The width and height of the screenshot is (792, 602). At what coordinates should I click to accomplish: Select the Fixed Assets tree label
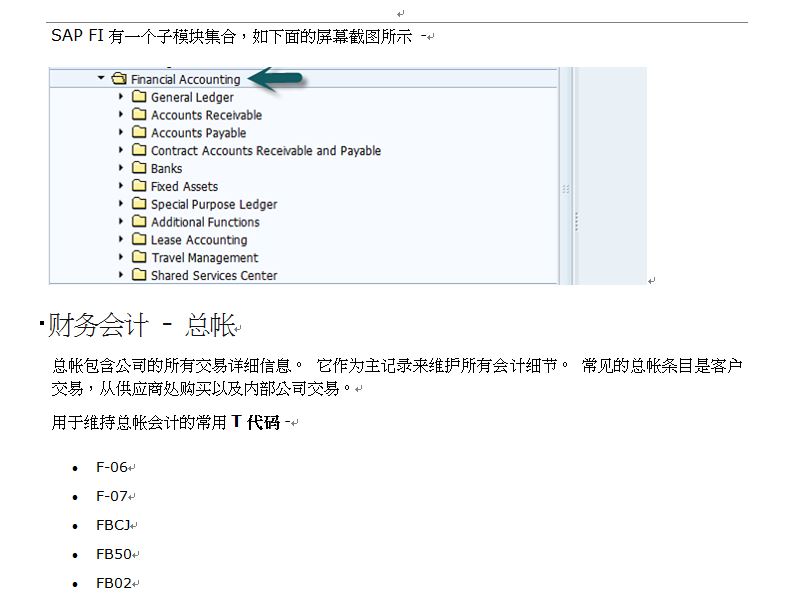pos(184,186)
